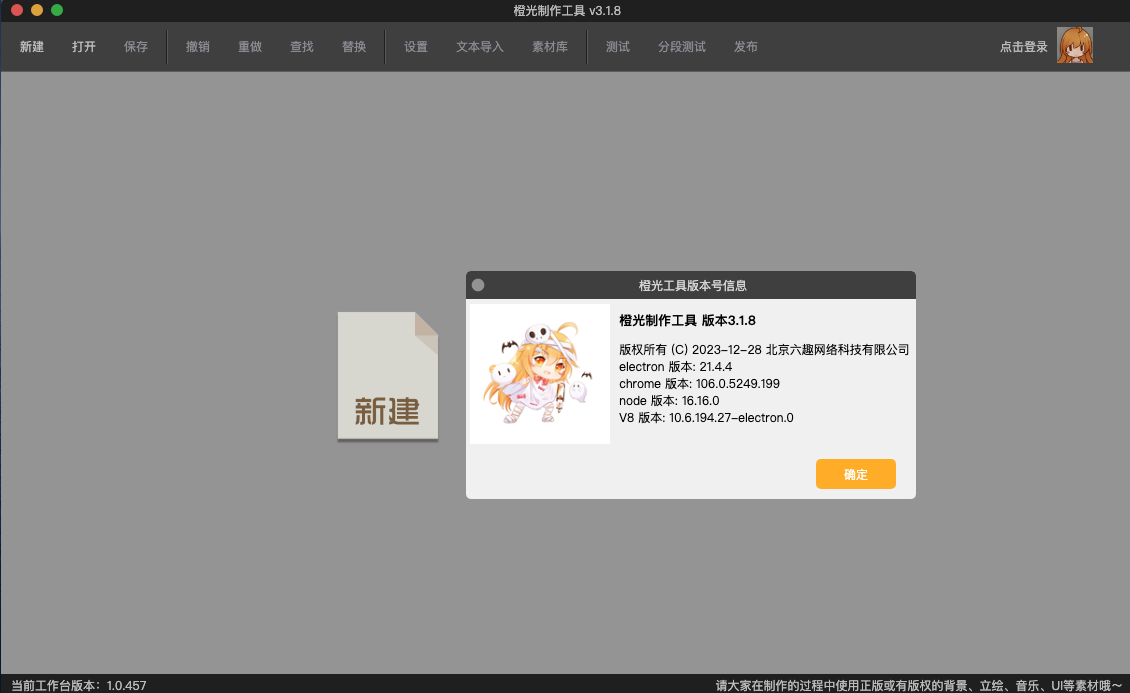
Task: Start 测试 from the toolbar
Action: pyautogui.click(x=618, y=47)
